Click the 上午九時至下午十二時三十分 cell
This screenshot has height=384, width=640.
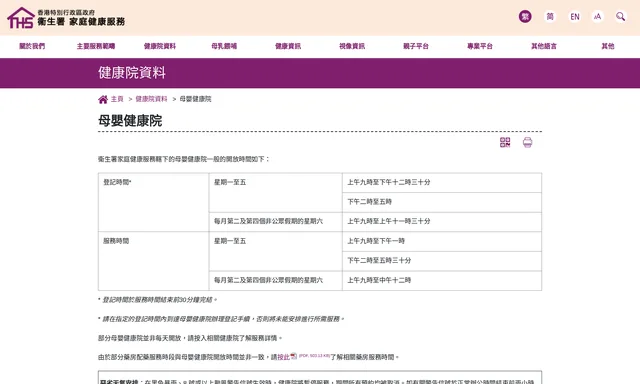click(x=442, y=183)
